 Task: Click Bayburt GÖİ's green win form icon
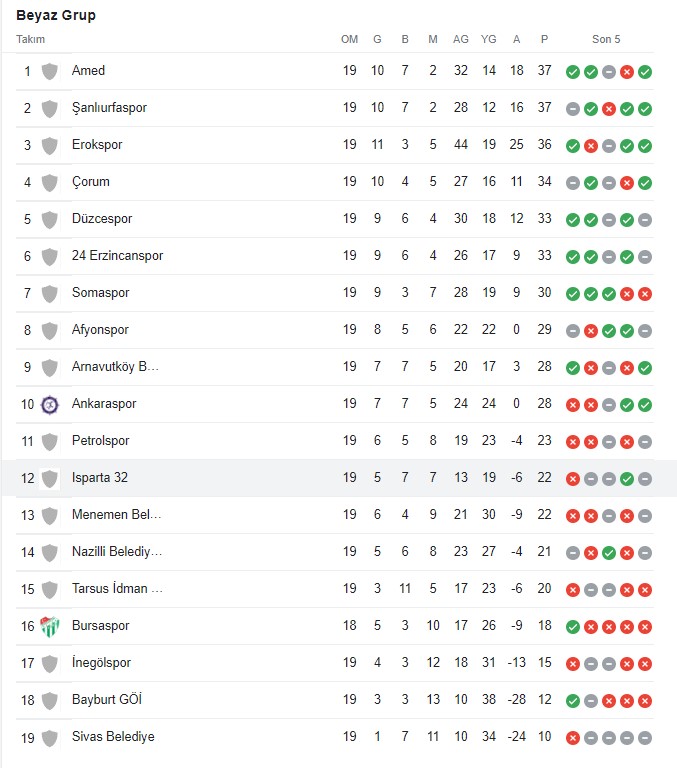(x=573, y=701)
